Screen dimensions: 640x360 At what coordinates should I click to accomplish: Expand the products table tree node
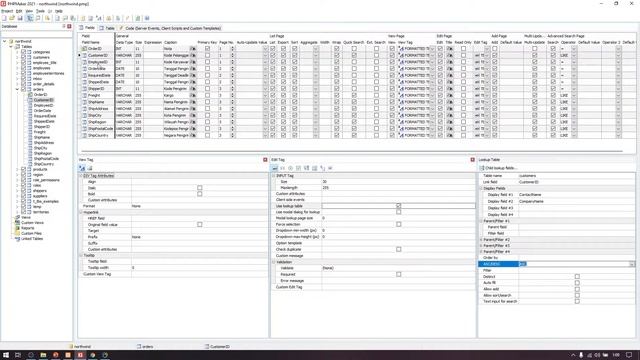click(x=17, y=169)
